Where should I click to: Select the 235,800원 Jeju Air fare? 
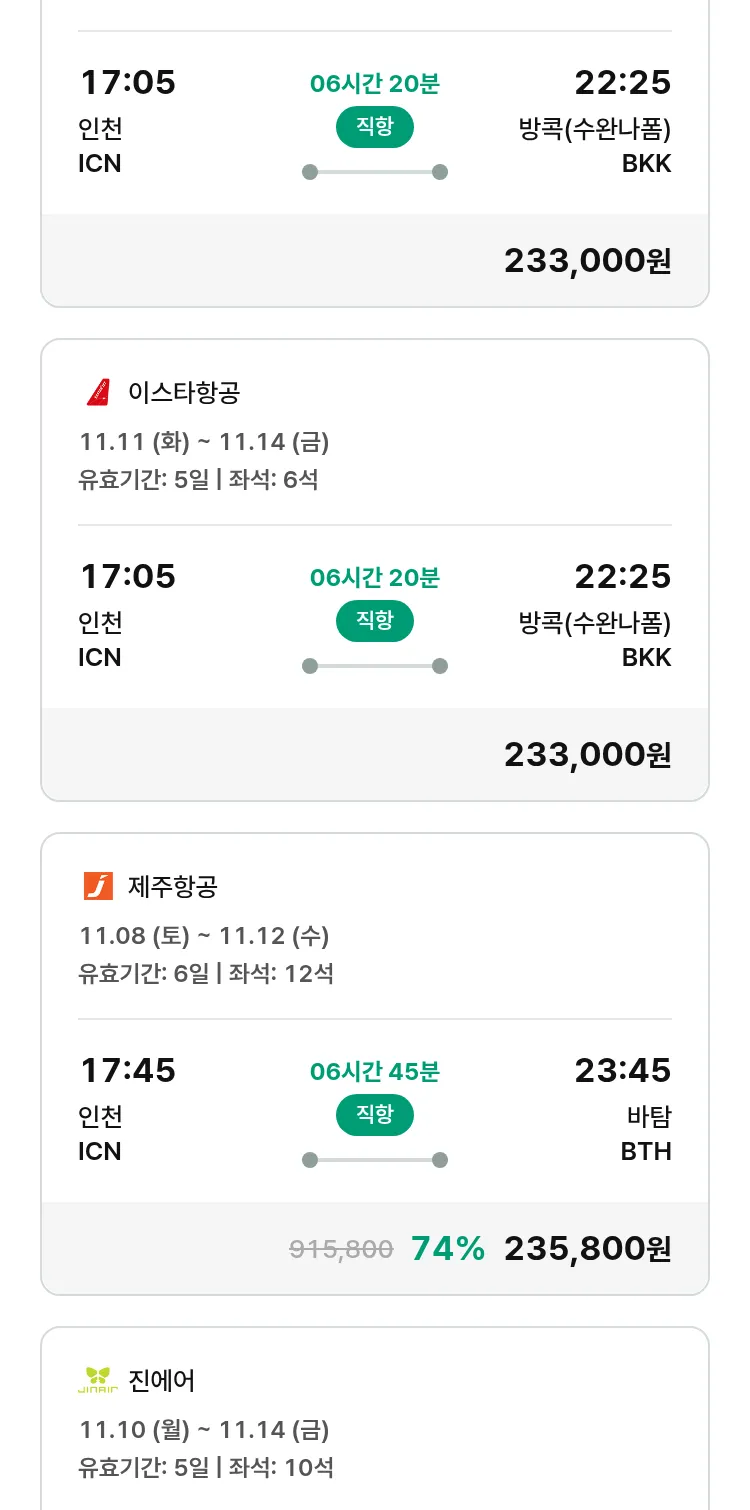(x=587, y=1248)
